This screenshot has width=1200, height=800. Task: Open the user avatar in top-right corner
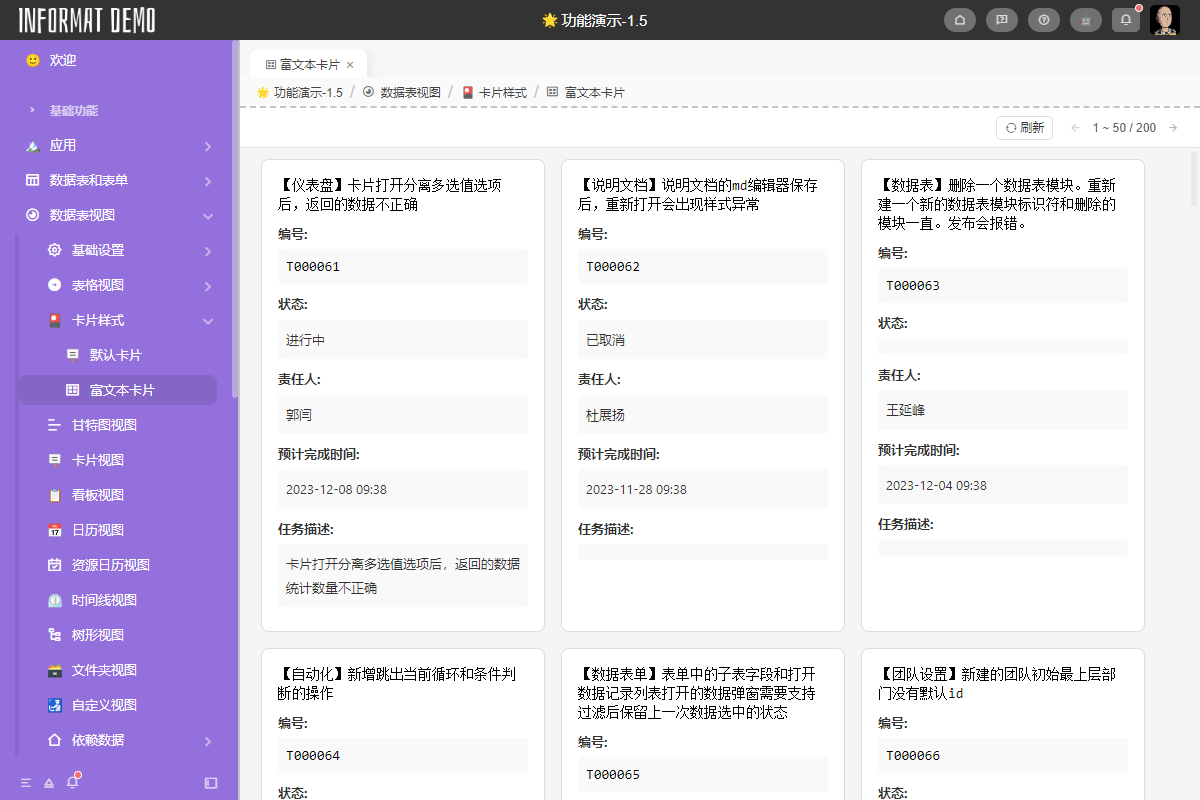[x=1164, y=19]
